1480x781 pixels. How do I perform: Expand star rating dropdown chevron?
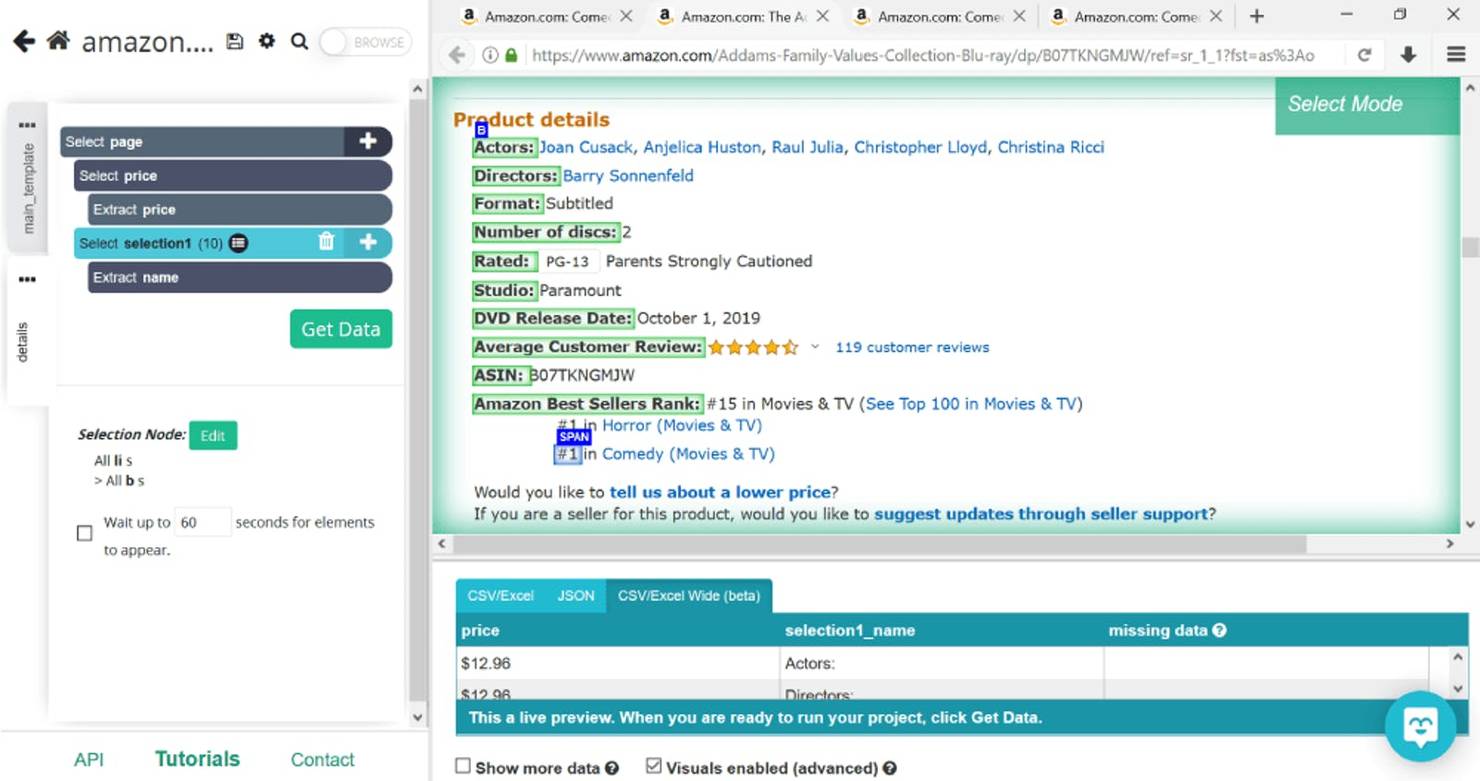click(x=815, y=347)
